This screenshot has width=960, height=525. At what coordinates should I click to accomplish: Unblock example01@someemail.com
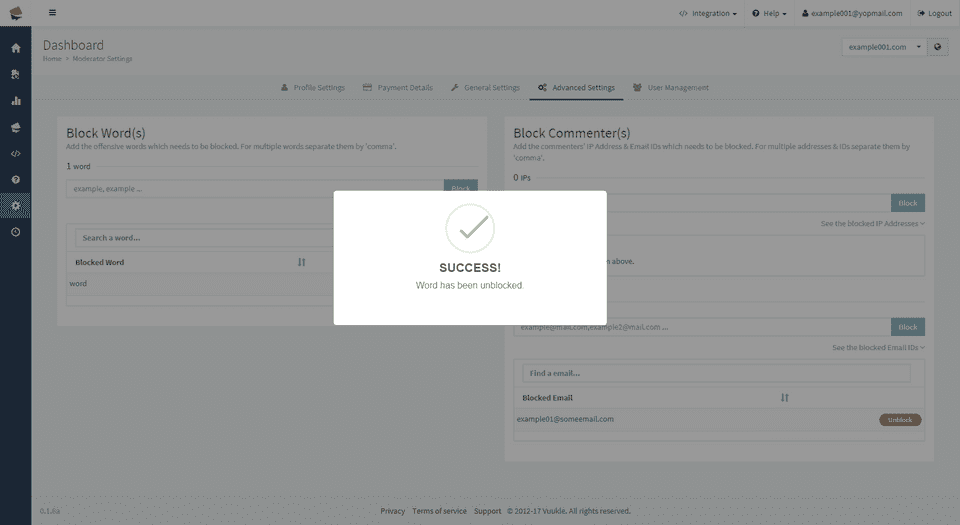click(x=900, y=420)
